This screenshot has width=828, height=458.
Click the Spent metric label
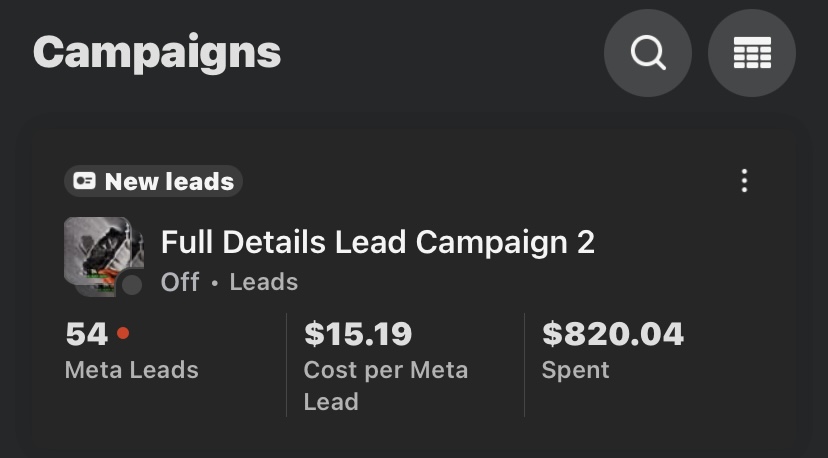click(x=575, y=370)
